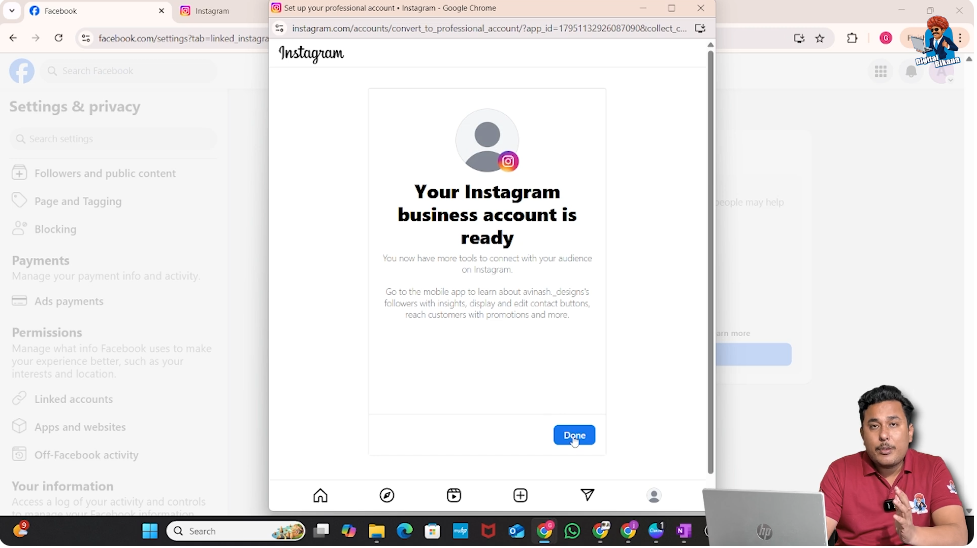Go forward in the Facebook window

point(36,39)
